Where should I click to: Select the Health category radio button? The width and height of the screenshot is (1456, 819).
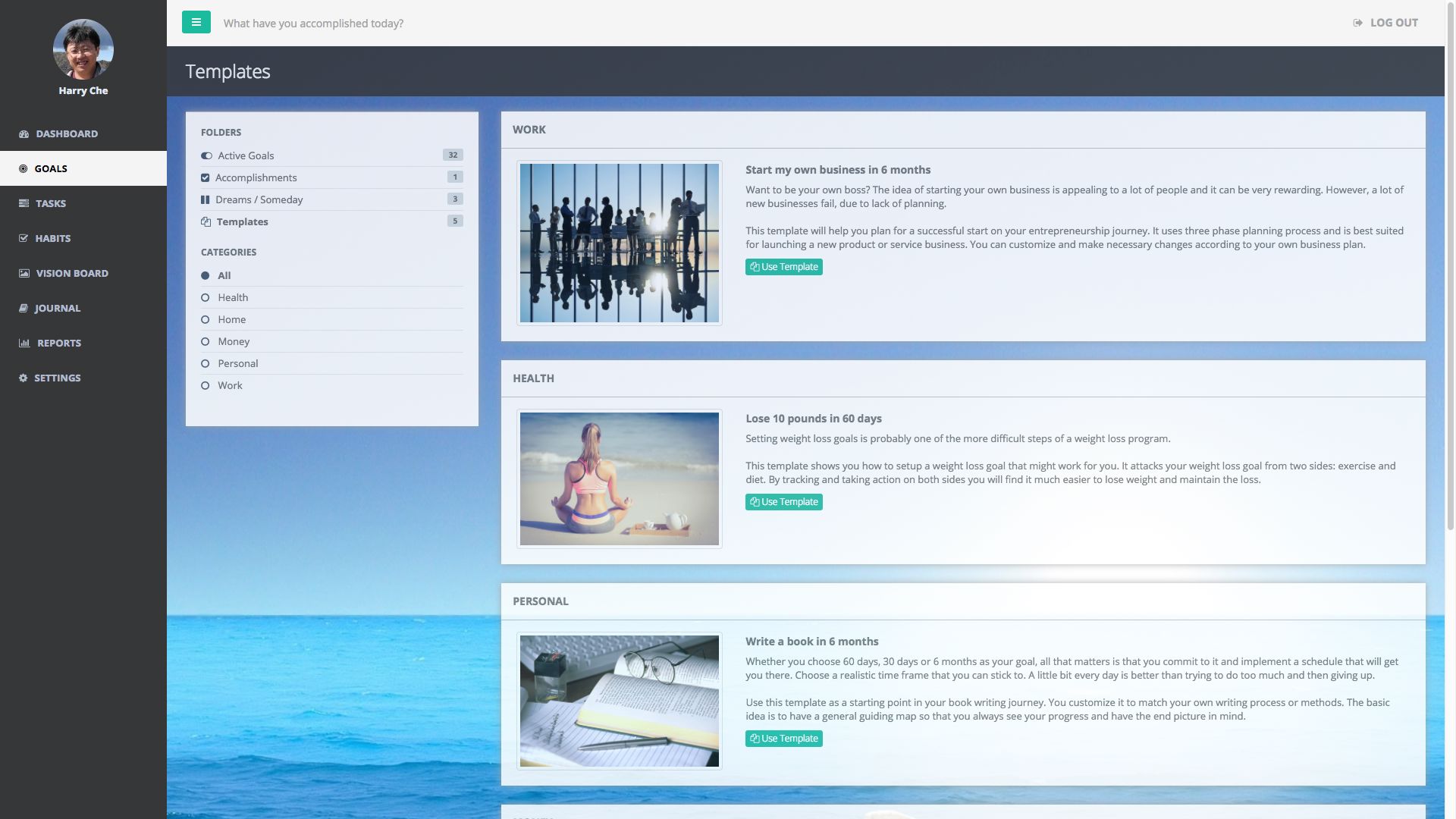205,297
